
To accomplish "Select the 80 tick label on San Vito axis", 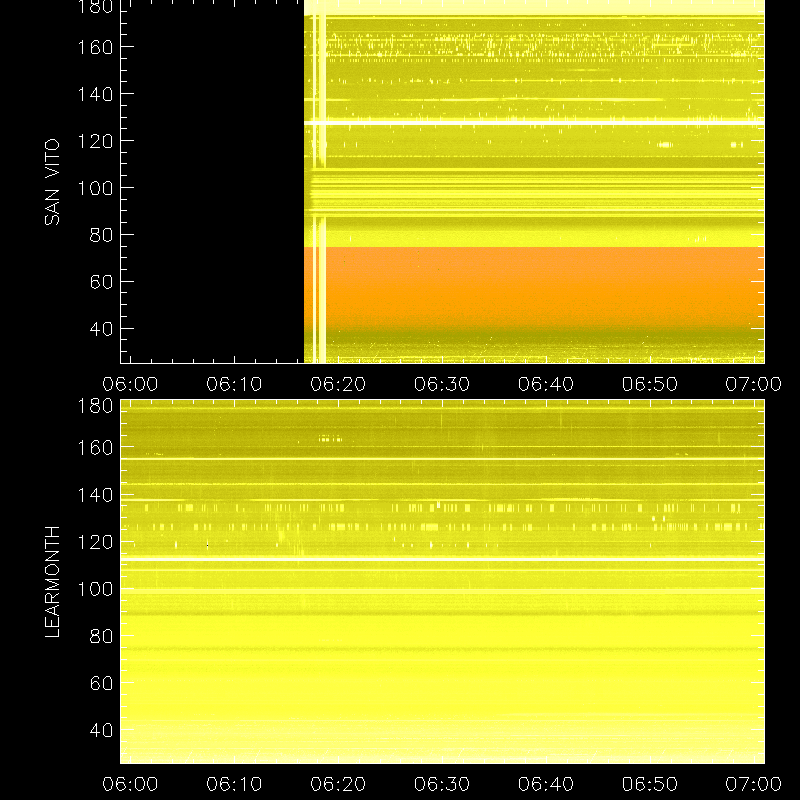I will tap(102, 235).
